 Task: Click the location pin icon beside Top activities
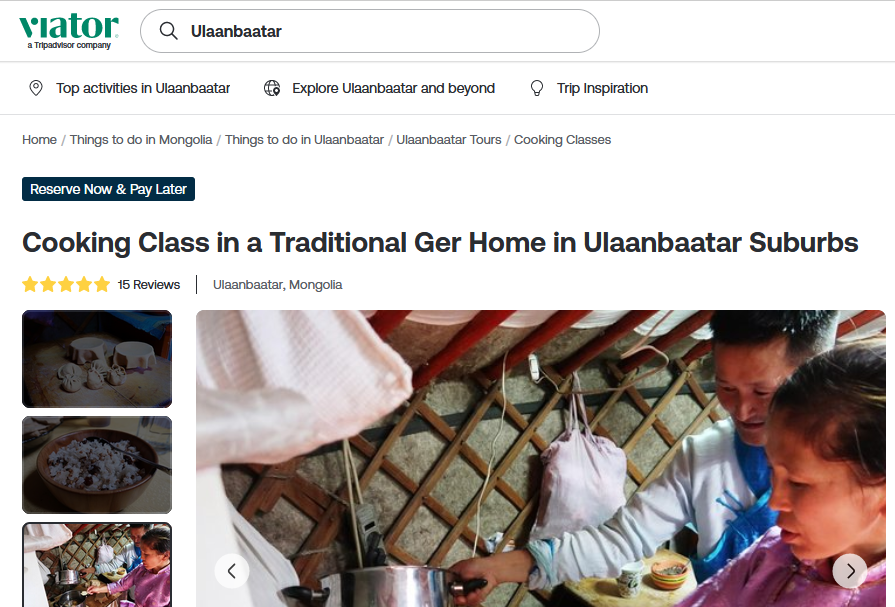coord(36,88)
